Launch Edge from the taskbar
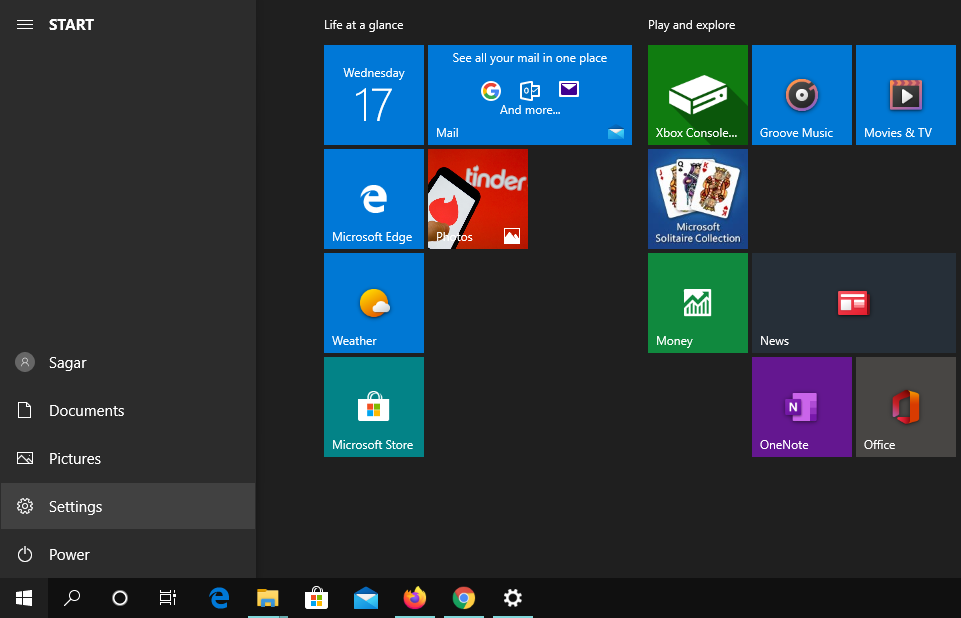This screenshot has height=618, width=961. pyautogui.click(x=219, y=598)
